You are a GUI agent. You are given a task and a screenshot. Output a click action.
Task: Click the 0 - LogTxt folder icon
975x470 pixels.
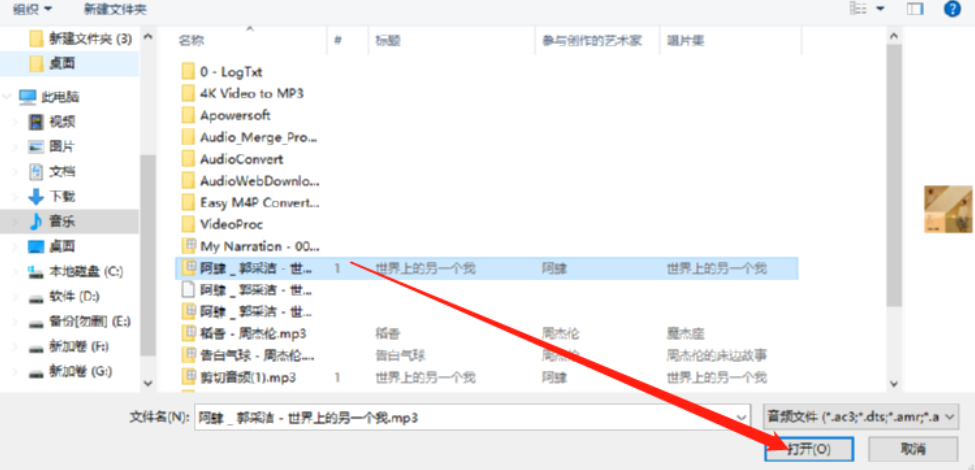[x=188, y=71]
